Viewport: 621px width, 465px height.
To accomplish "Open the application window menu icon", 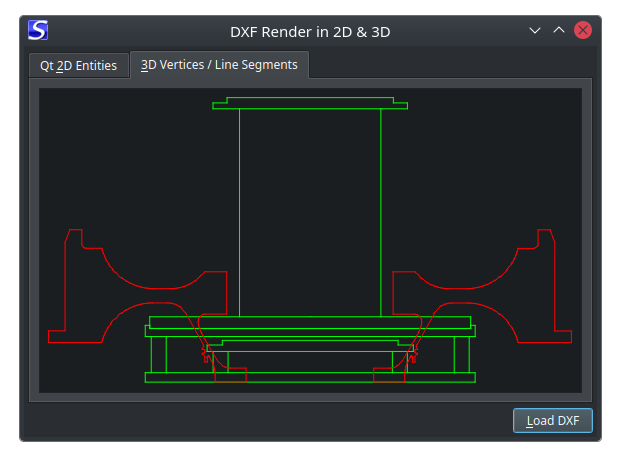I will [38, 30].
